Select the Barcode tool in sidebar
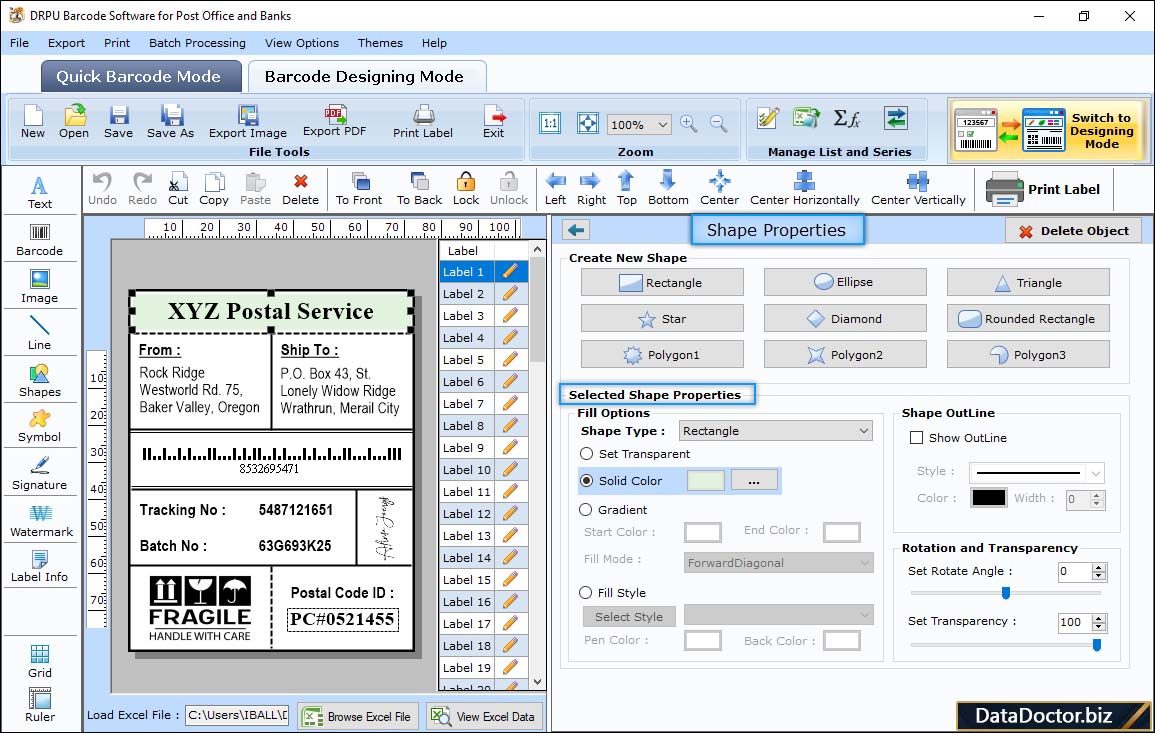Viewport: 1155px width, 733px height. tap(40, 240)
